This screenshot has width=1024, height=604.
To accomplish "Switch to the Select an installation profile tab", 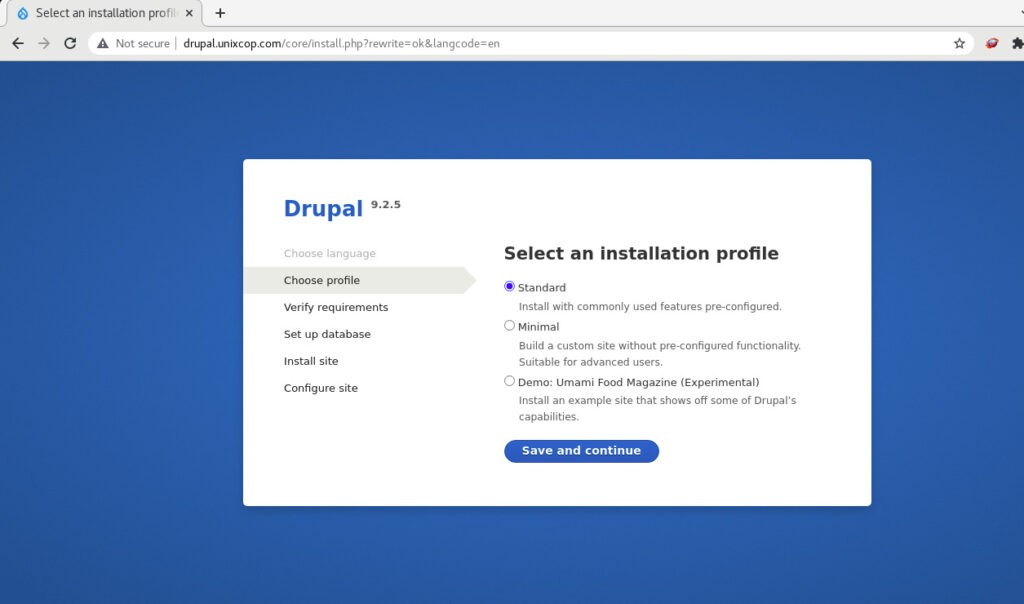I will click(x=104, y=13).
